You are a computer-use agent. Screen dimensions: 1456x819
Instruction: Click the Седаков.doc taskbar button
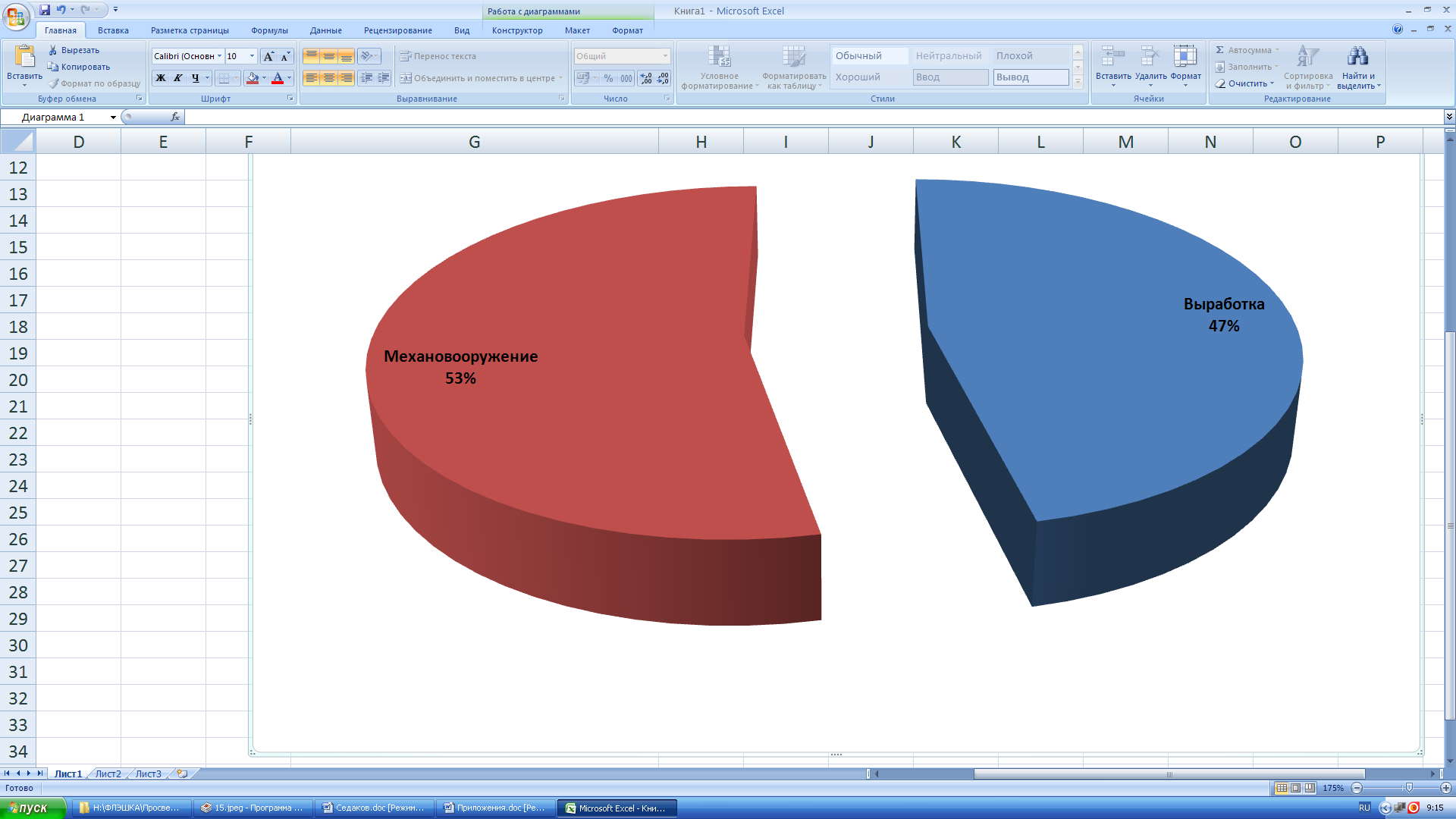point(374,808)
